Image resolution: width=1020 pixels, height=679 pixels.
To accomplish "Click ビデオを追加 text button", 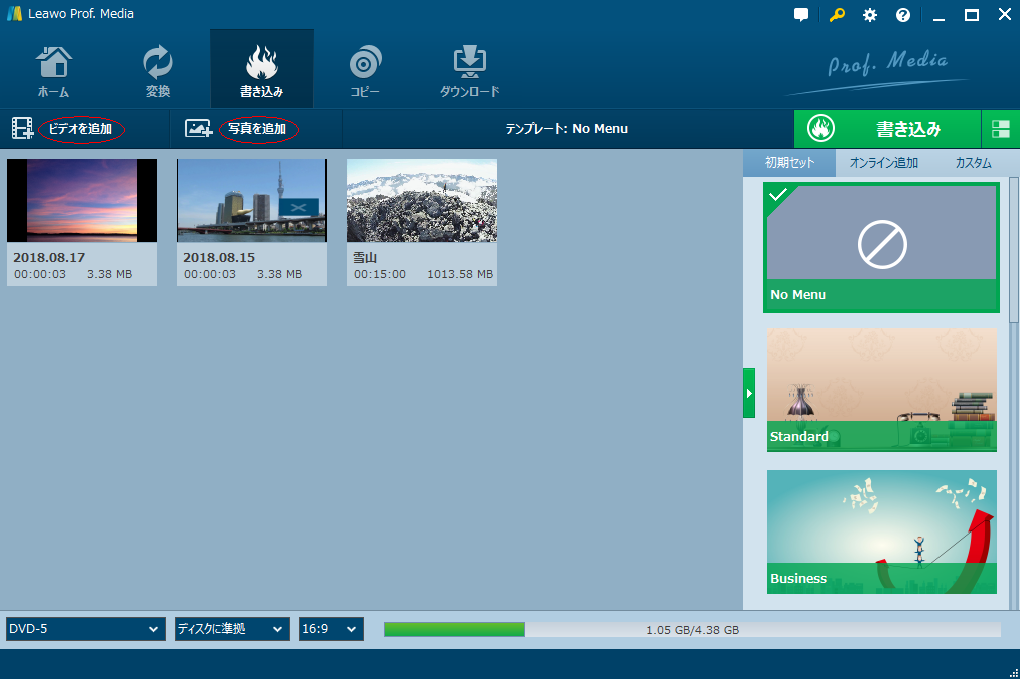I will click(81, 129).
